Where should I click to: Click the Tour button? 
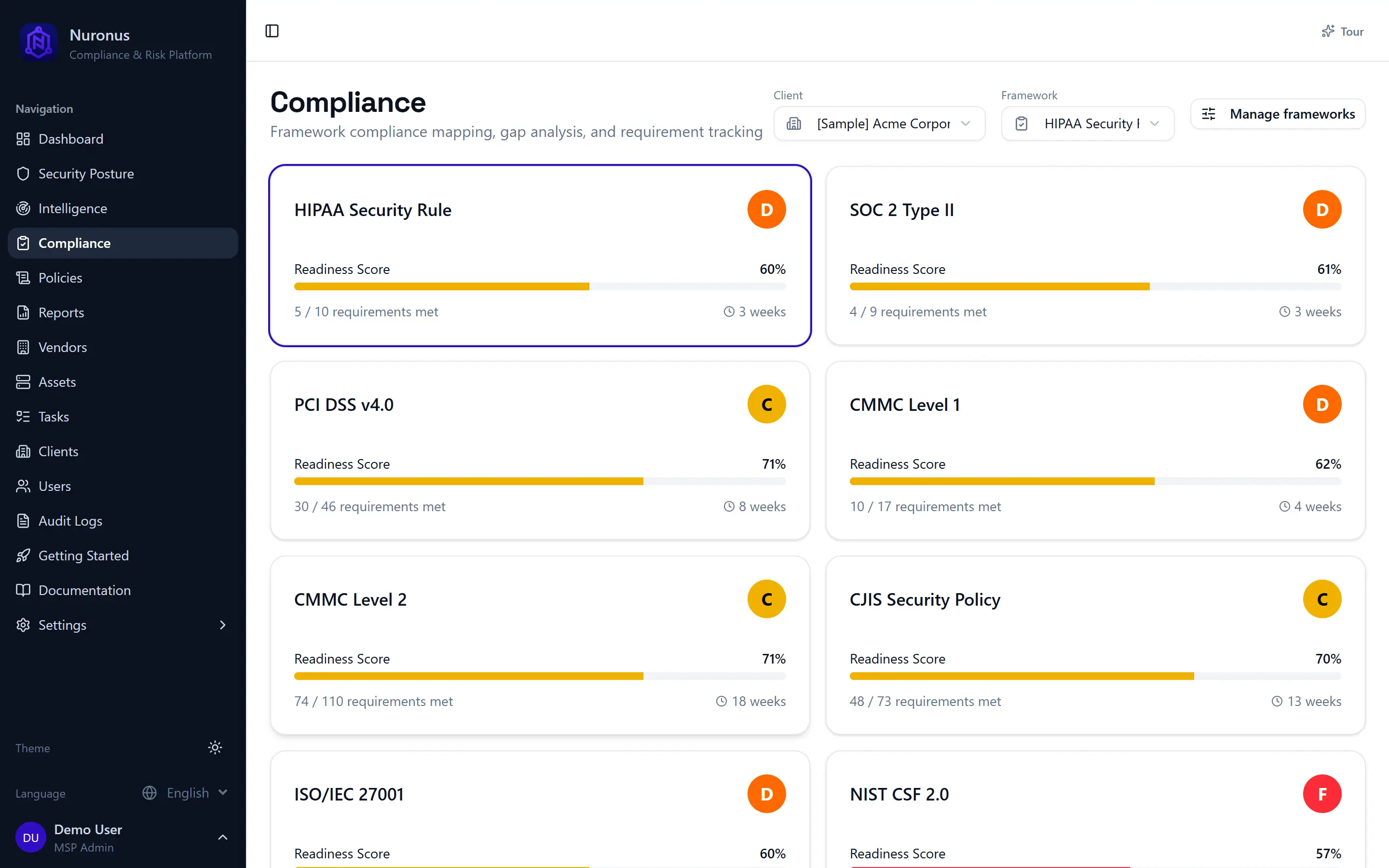(x=1342, y=31)
